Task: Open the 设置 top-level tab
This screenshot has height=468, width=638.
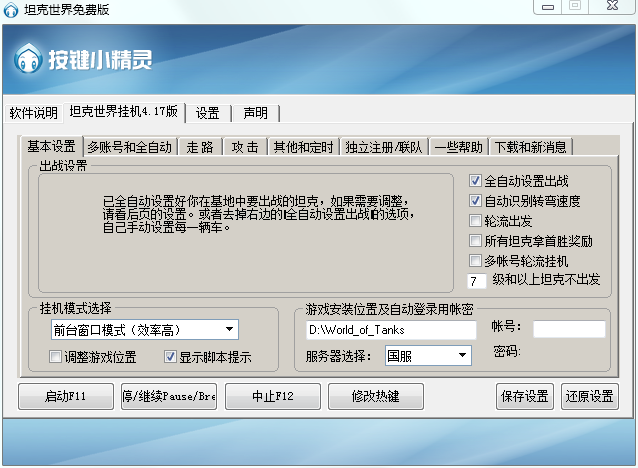Action: coord(207,112)
